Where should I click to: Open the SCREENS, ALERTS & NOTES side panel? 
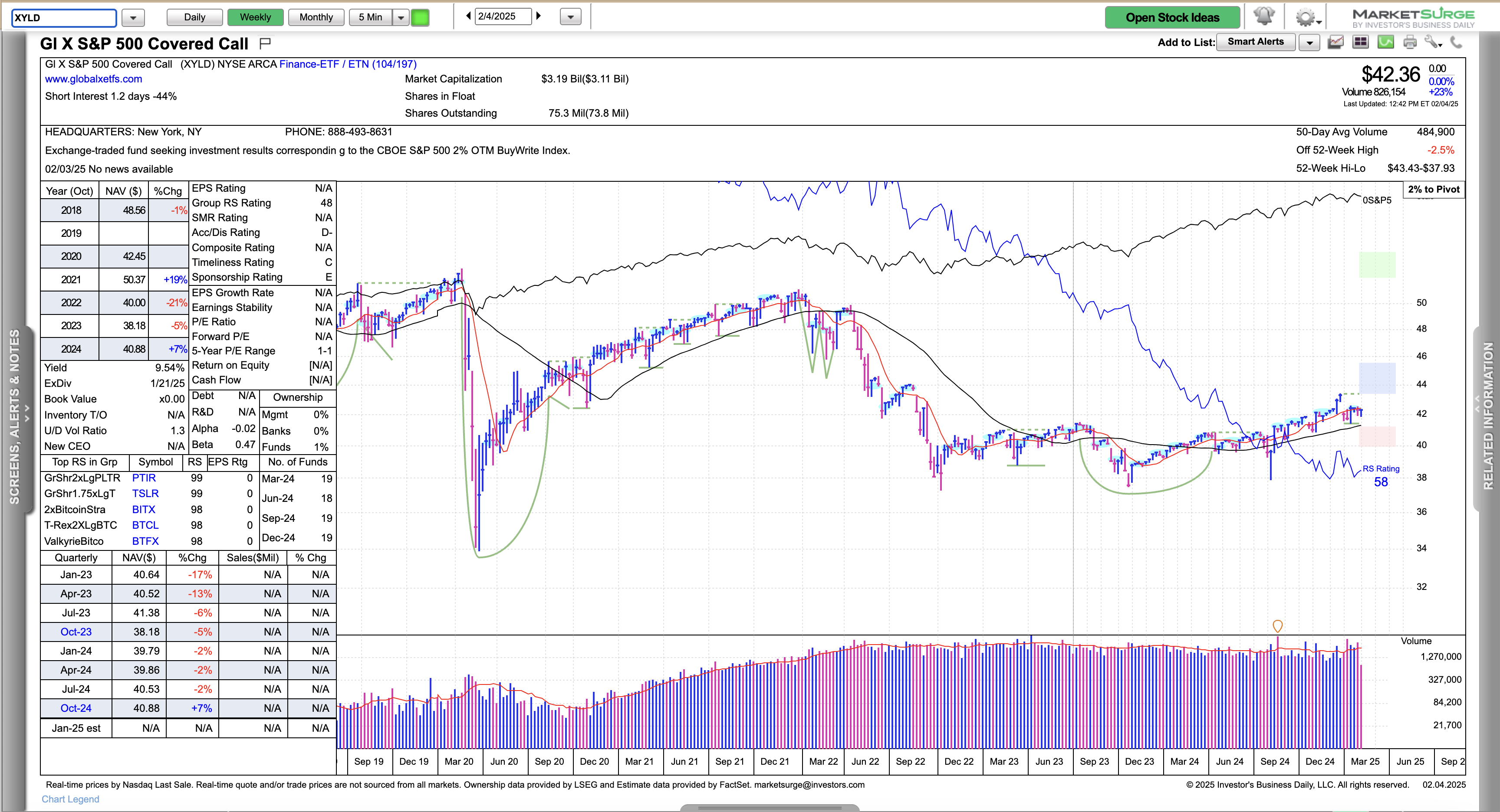click(15, 416)
